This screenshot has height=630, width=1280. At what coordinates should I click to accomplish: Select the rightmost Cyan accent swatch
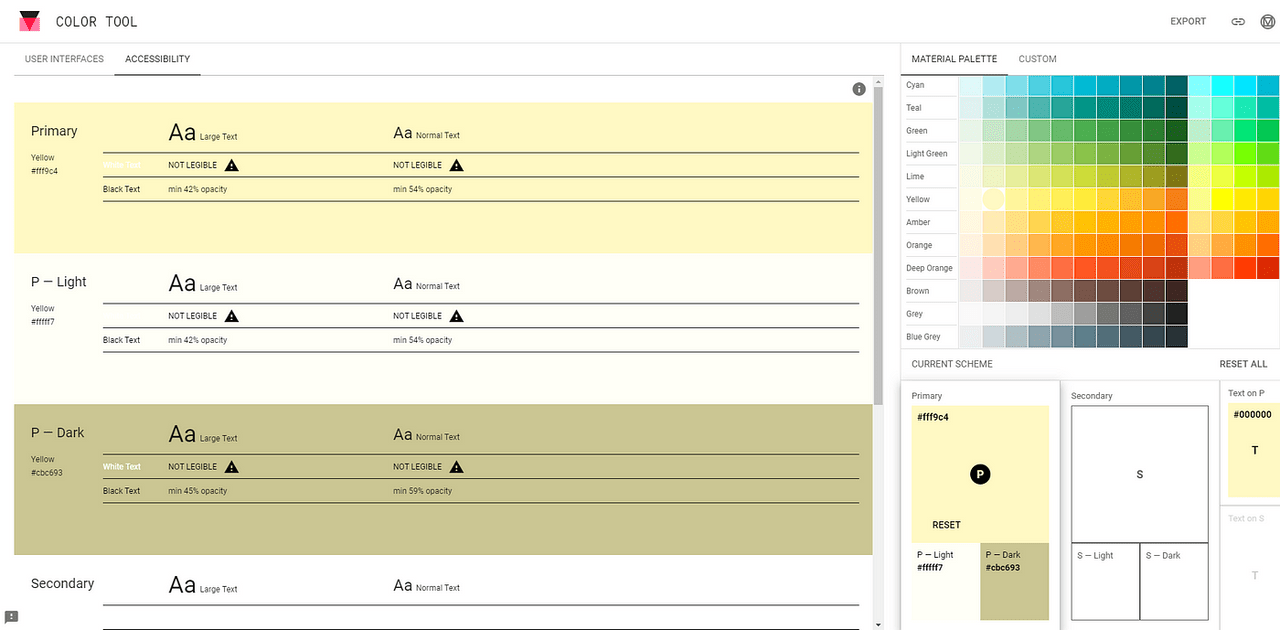pyautogui.click(x=1268, y=86)
